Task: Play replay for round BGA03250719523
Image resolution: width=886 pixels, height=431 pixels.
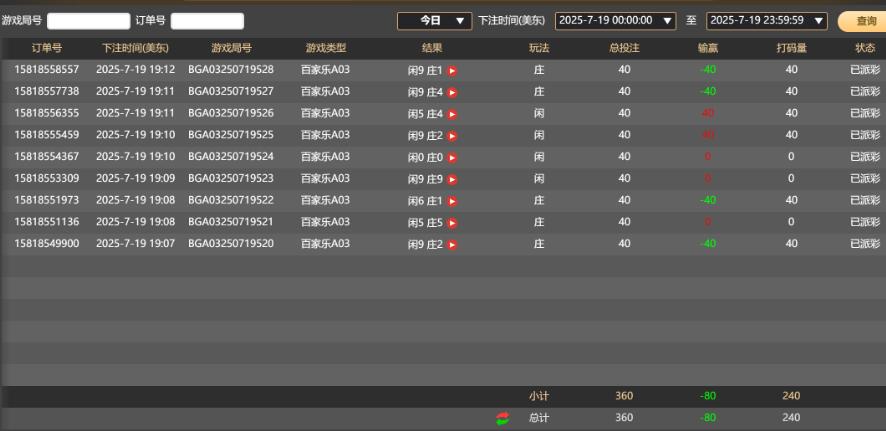Action: (x=452, y=180)
